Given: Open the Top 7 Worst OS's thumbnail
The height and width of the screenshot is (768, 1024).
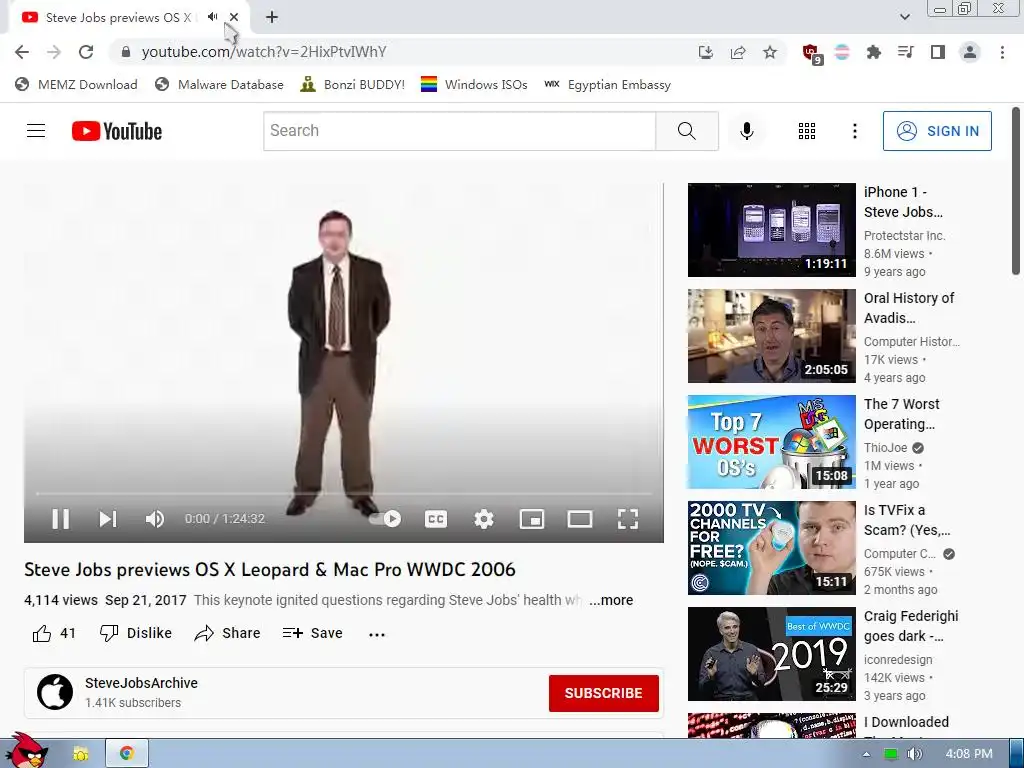Looking at the screenshot, I should coord(771,442).
